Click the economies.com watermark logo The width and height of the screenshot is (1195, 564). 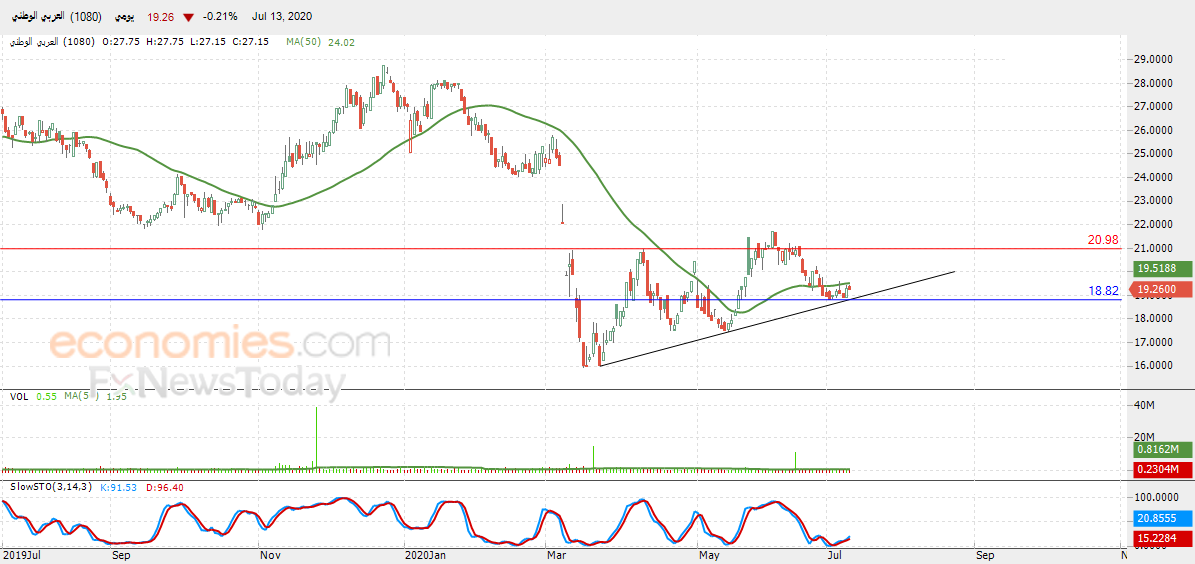tap(218, 343)
